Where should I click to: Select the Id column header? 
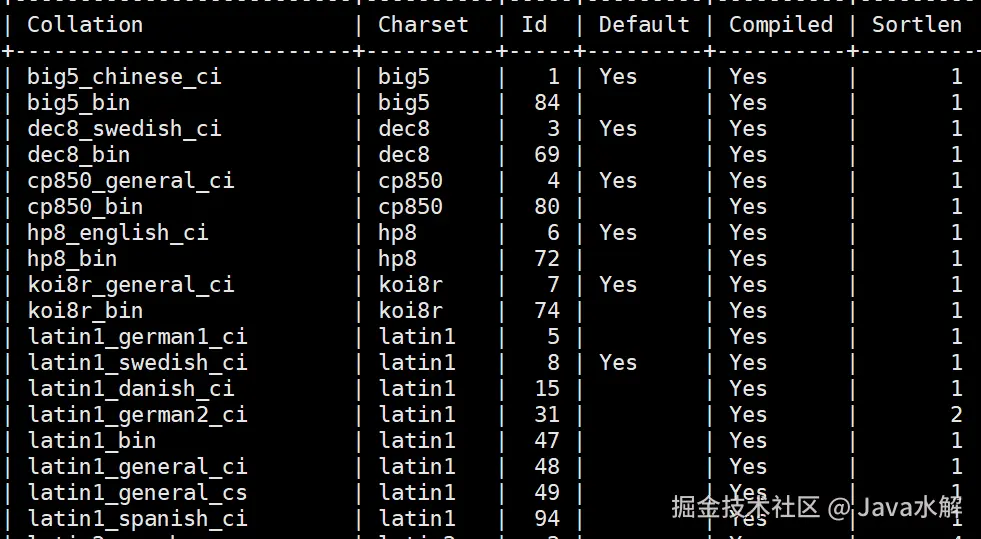click(x=535, y=24)
